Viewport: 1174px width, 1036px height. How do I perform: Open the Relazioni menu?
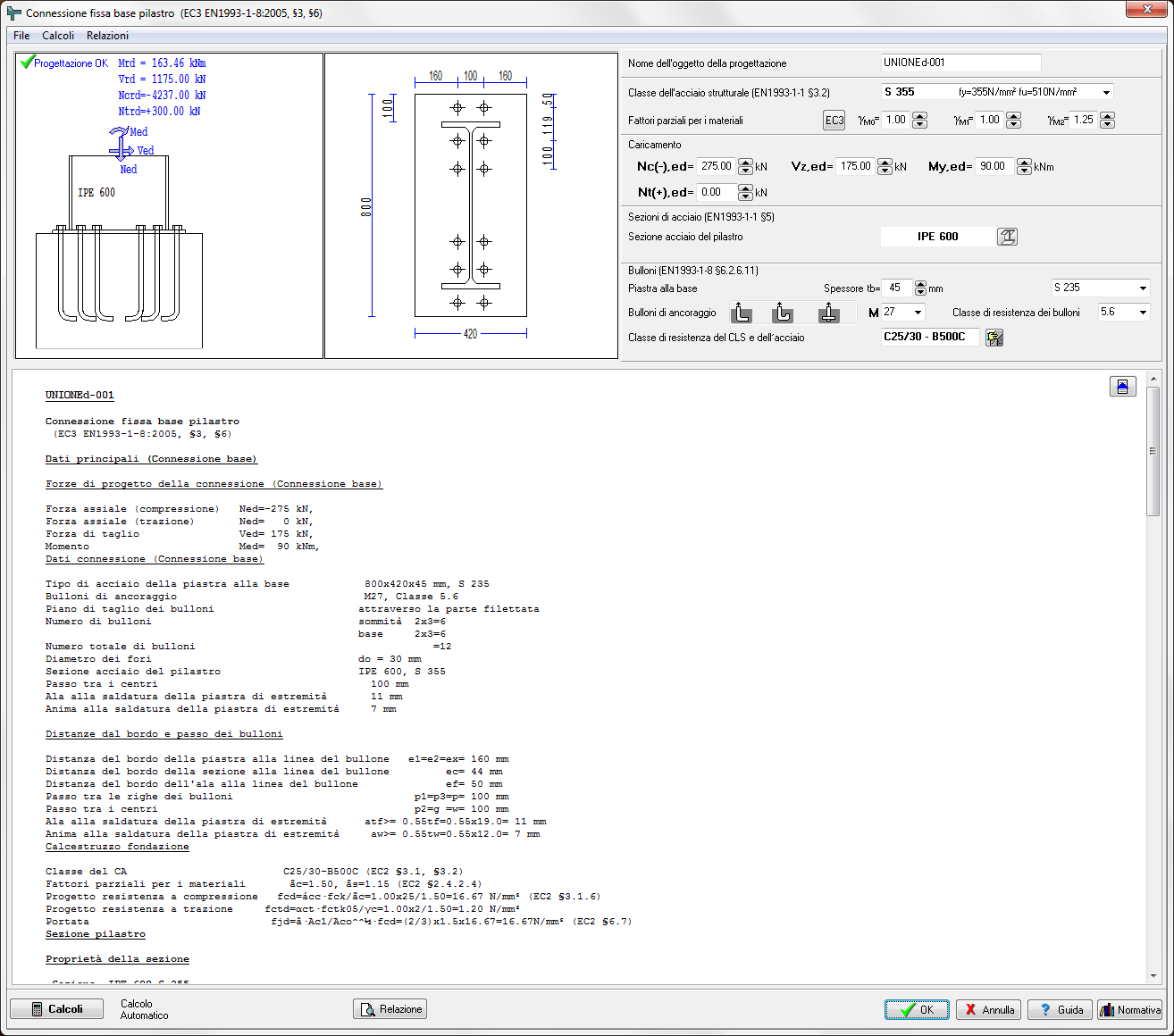click(x=107, y=36)
